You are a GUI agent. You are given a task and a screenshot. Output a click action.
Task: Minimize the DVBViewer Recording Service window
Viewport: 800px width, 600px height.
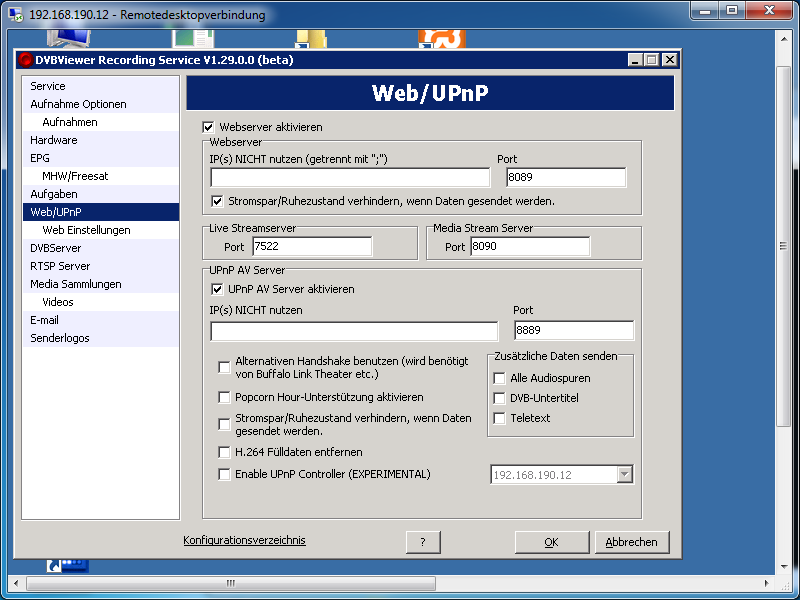pos(635,60)
